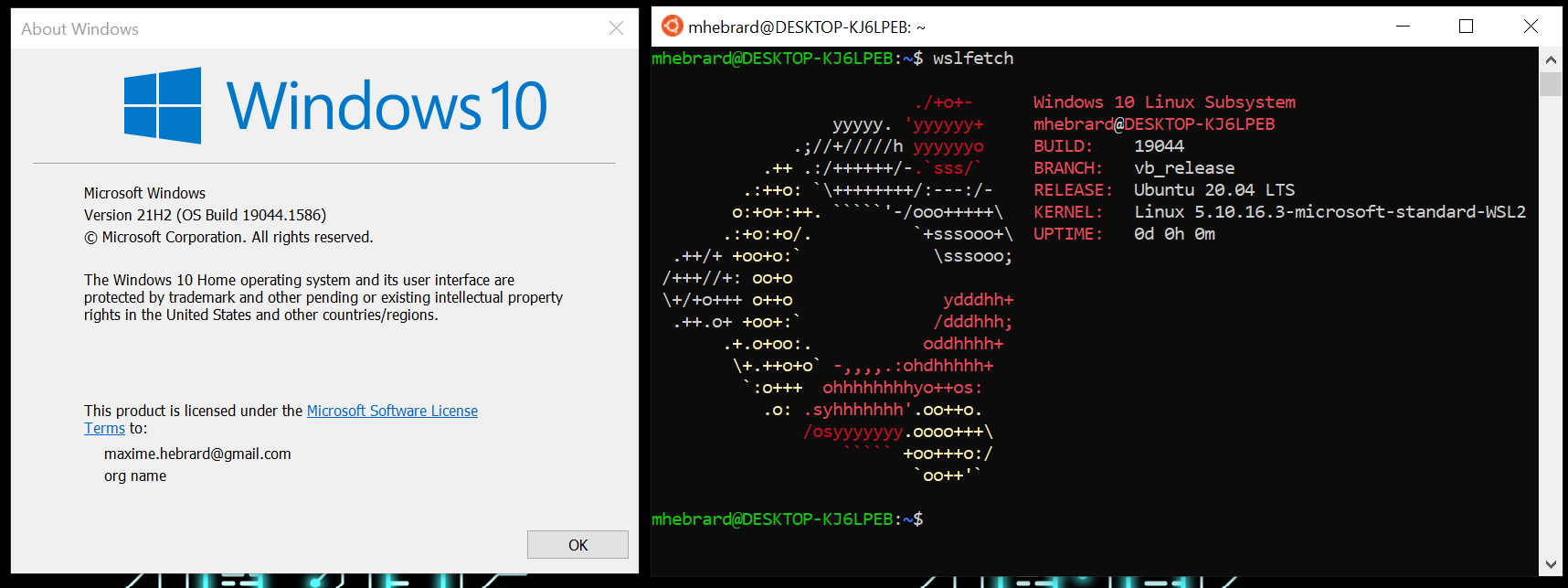Click the 'About Windows' title bar text
Screen dimensions: 1568x588
click(80, 29)
